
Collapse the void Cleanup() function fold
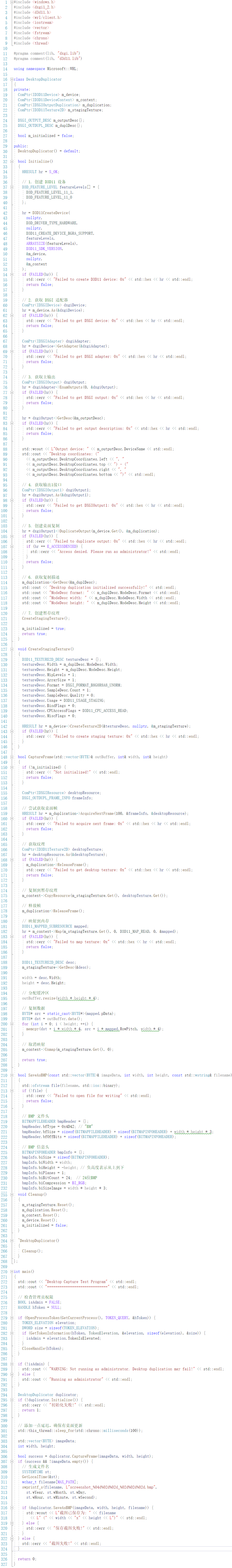point(11,1194)
